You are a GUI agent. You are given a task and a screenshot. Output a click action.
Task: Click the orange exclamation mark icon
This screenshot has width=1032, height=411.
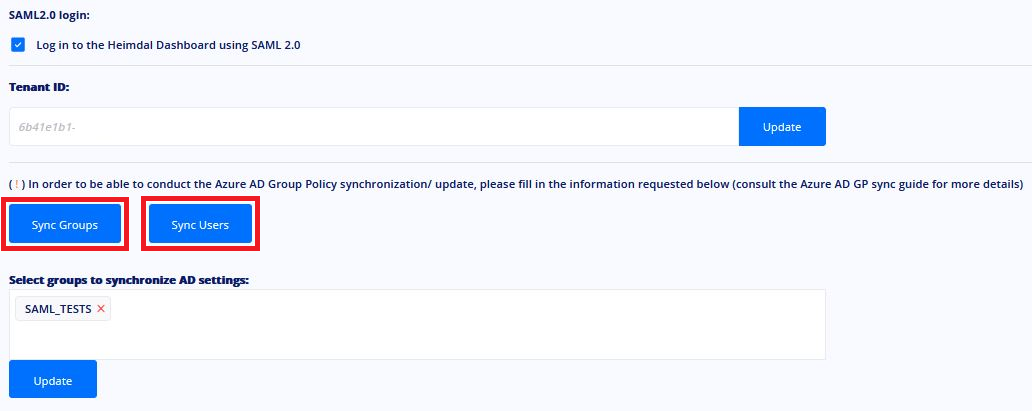(16, 184)
